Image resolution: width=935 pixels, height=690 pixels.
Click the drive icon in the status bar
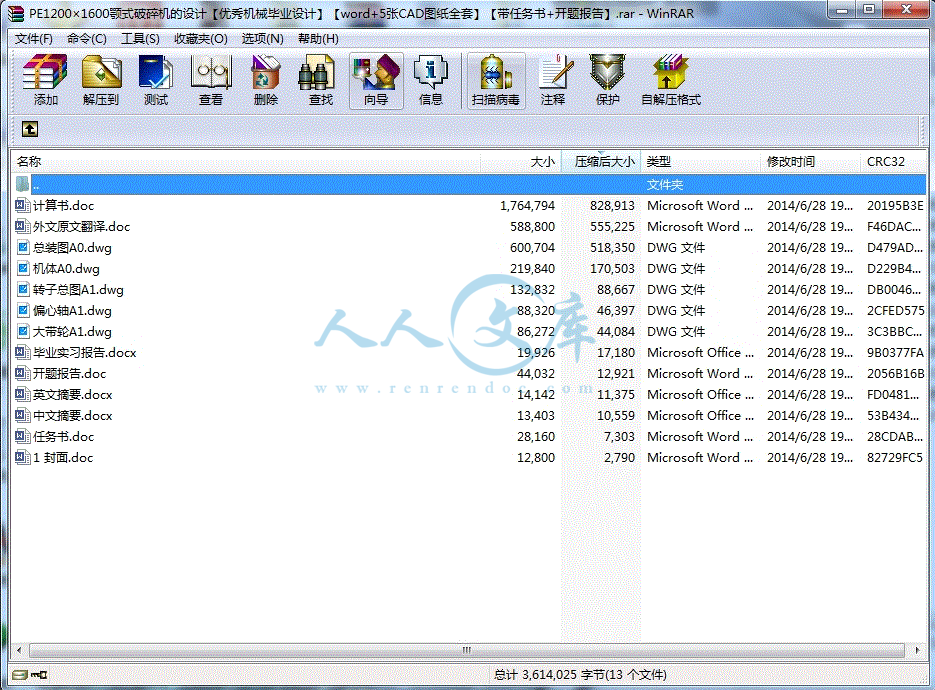click(x=20, y=674)
